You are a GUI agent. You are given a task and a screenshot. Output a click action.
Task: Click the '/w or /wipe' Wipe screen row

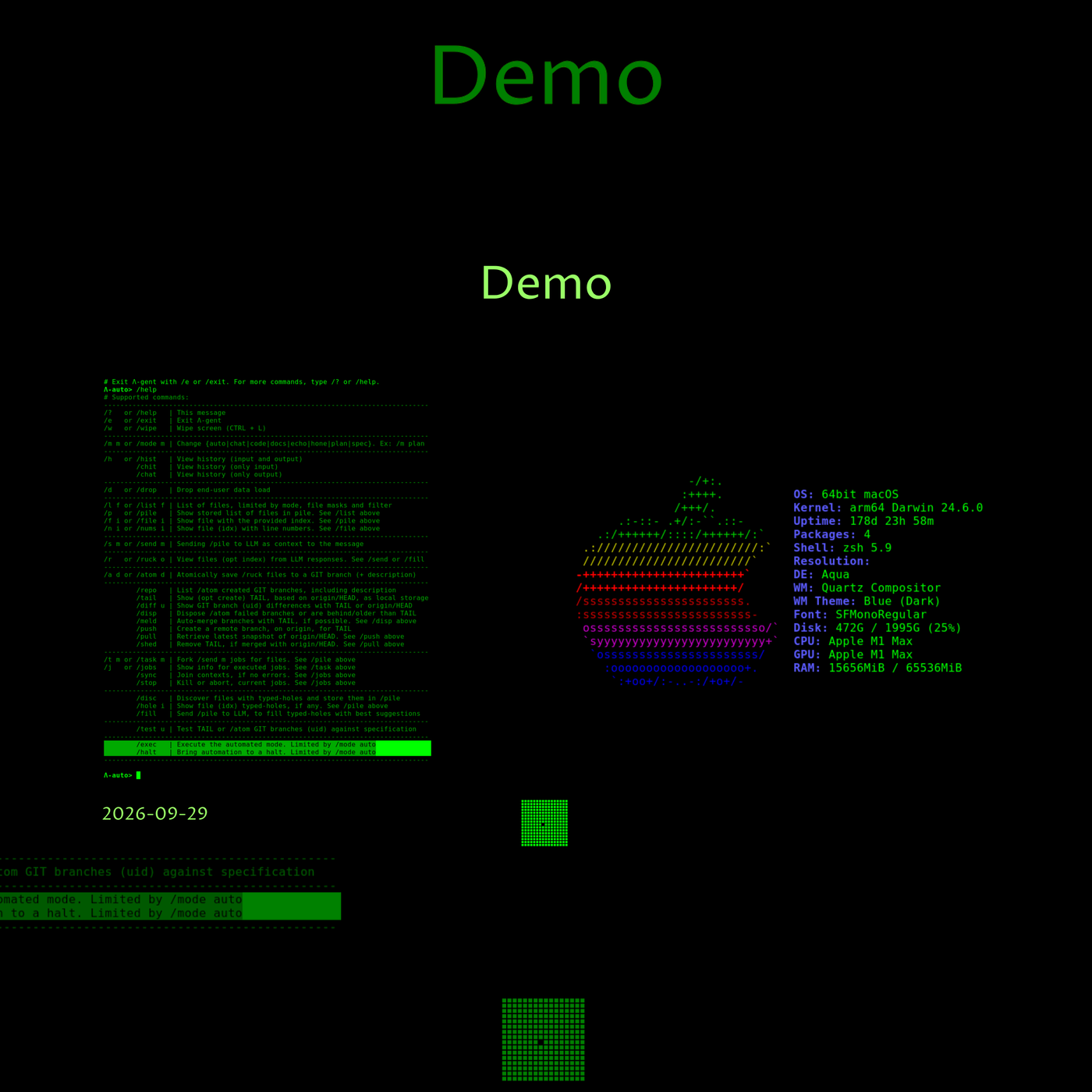[x=185, y=428]
